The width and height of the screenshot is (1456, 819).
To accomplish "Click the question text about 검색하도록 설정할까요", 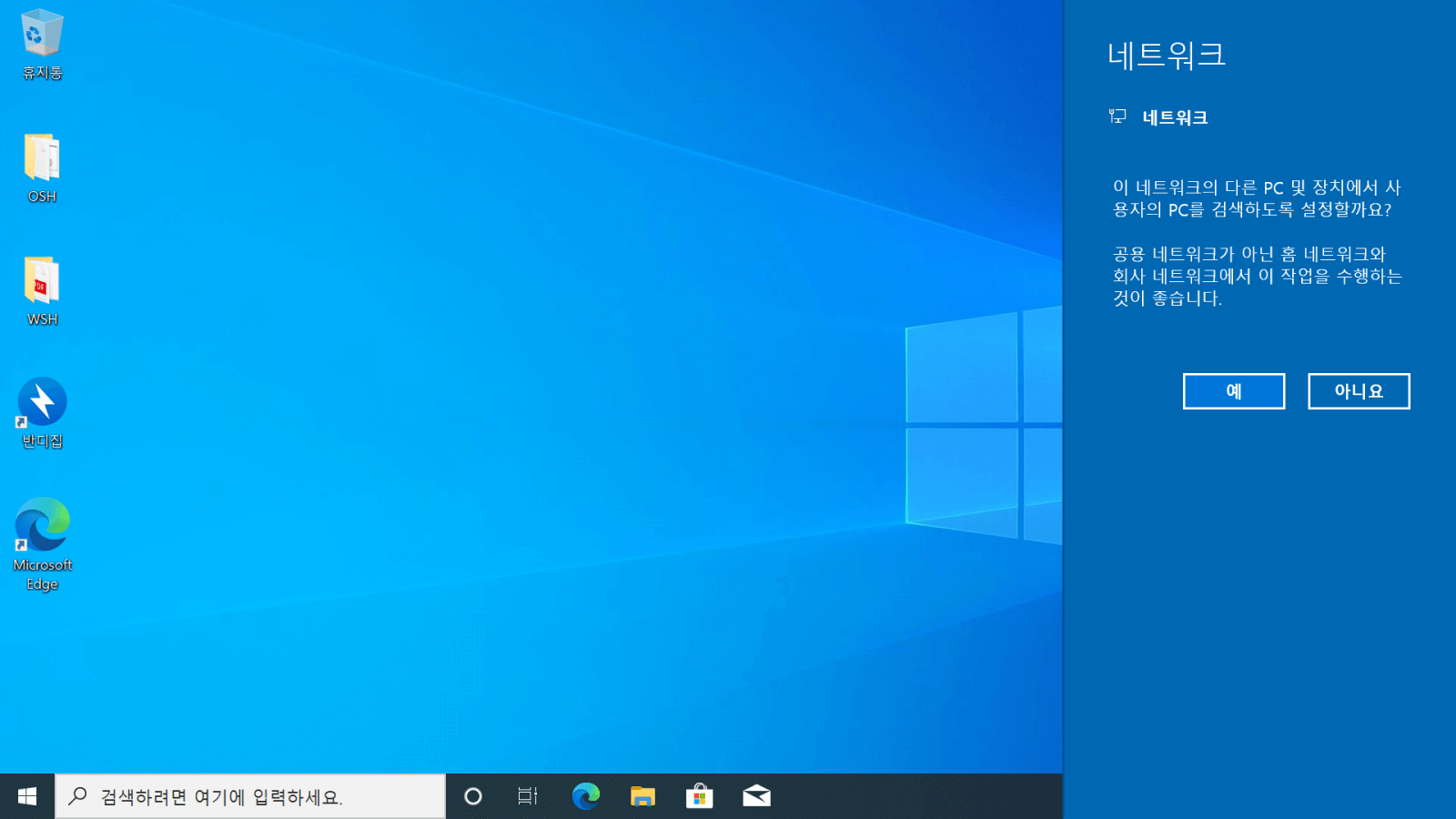I will tap(1257, 198).
